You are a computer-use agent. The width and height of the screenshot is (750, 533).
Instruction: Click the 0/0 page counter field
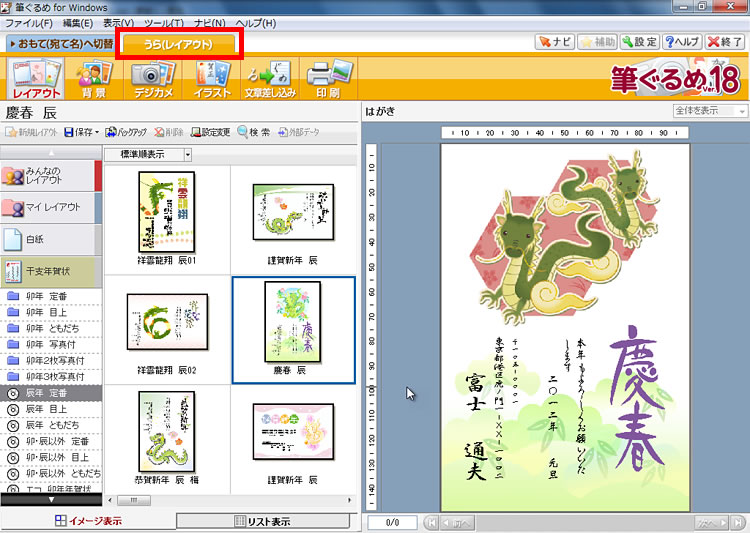[392, 522]
